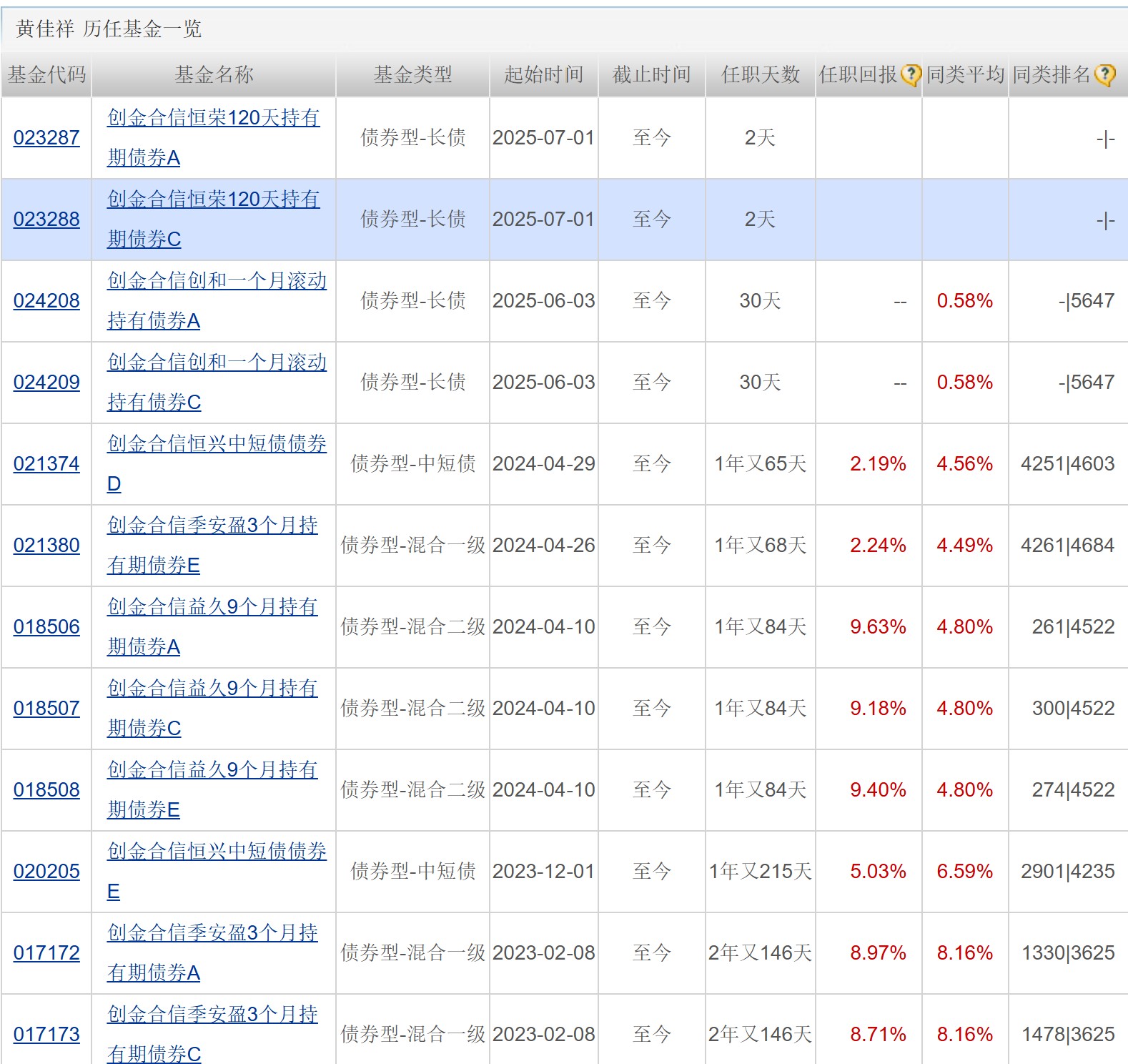Open 创金合信创和一个月滚动持有债券A link
1128x1064 pixels.
217,300
